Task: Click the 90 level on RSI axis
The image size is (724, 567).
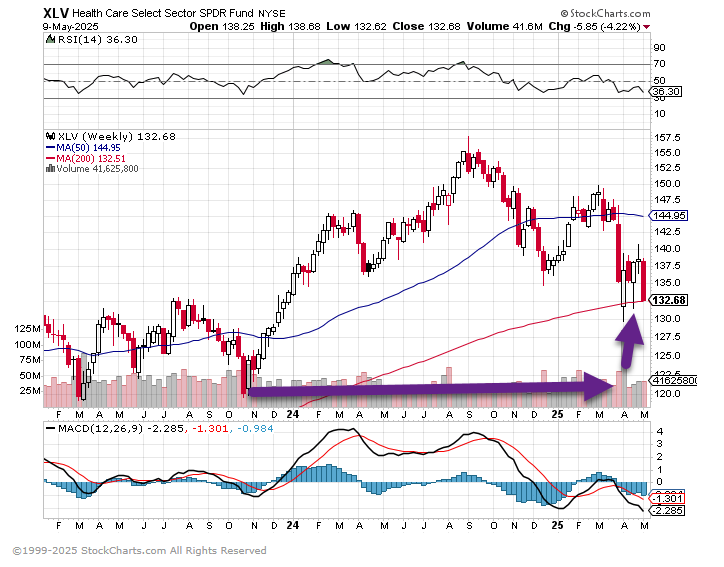Action: (660, 48)
